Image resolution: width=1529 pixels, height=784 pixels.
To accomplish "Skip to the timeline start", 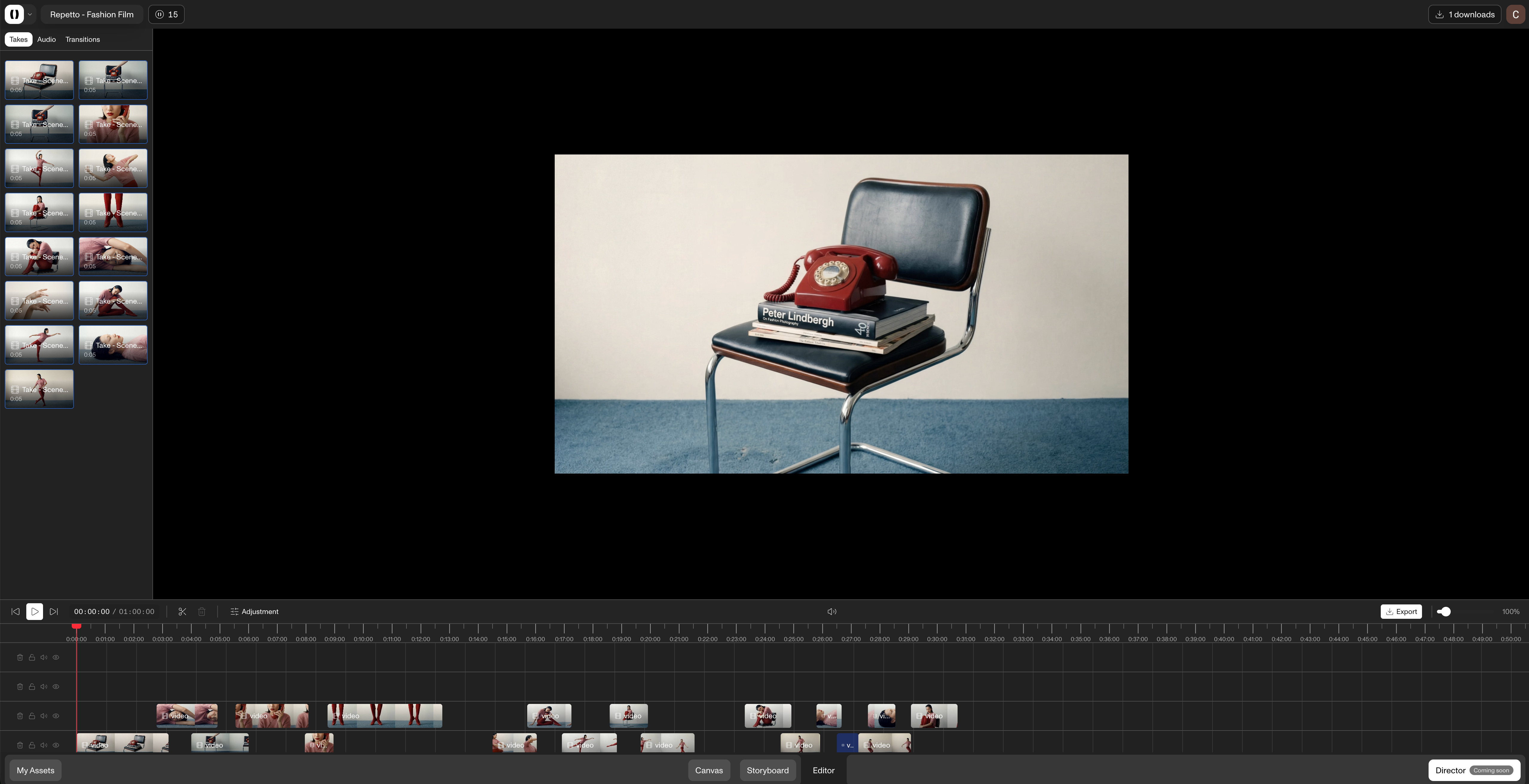I will (16, 611).
